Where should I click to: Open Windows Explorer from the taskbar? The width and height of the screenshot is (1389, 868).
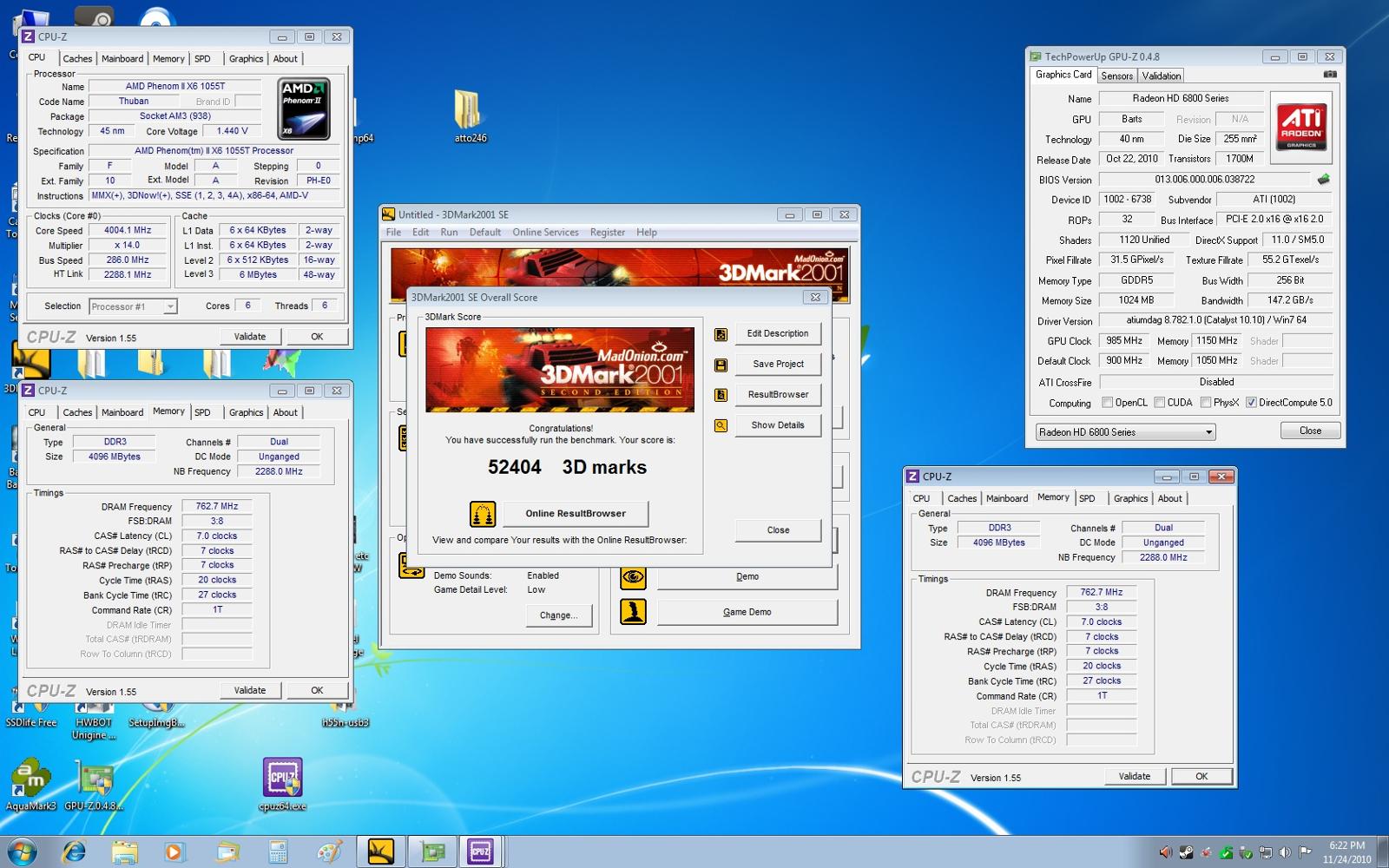124,852
